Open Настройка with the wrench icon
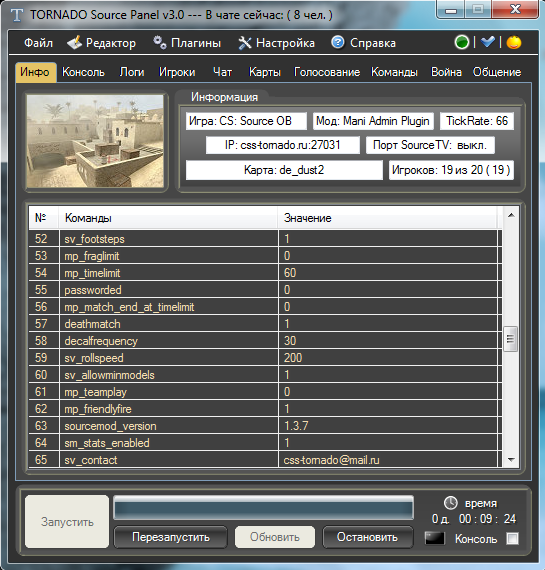Screen dimensions: 545x570 pos(276,43)
